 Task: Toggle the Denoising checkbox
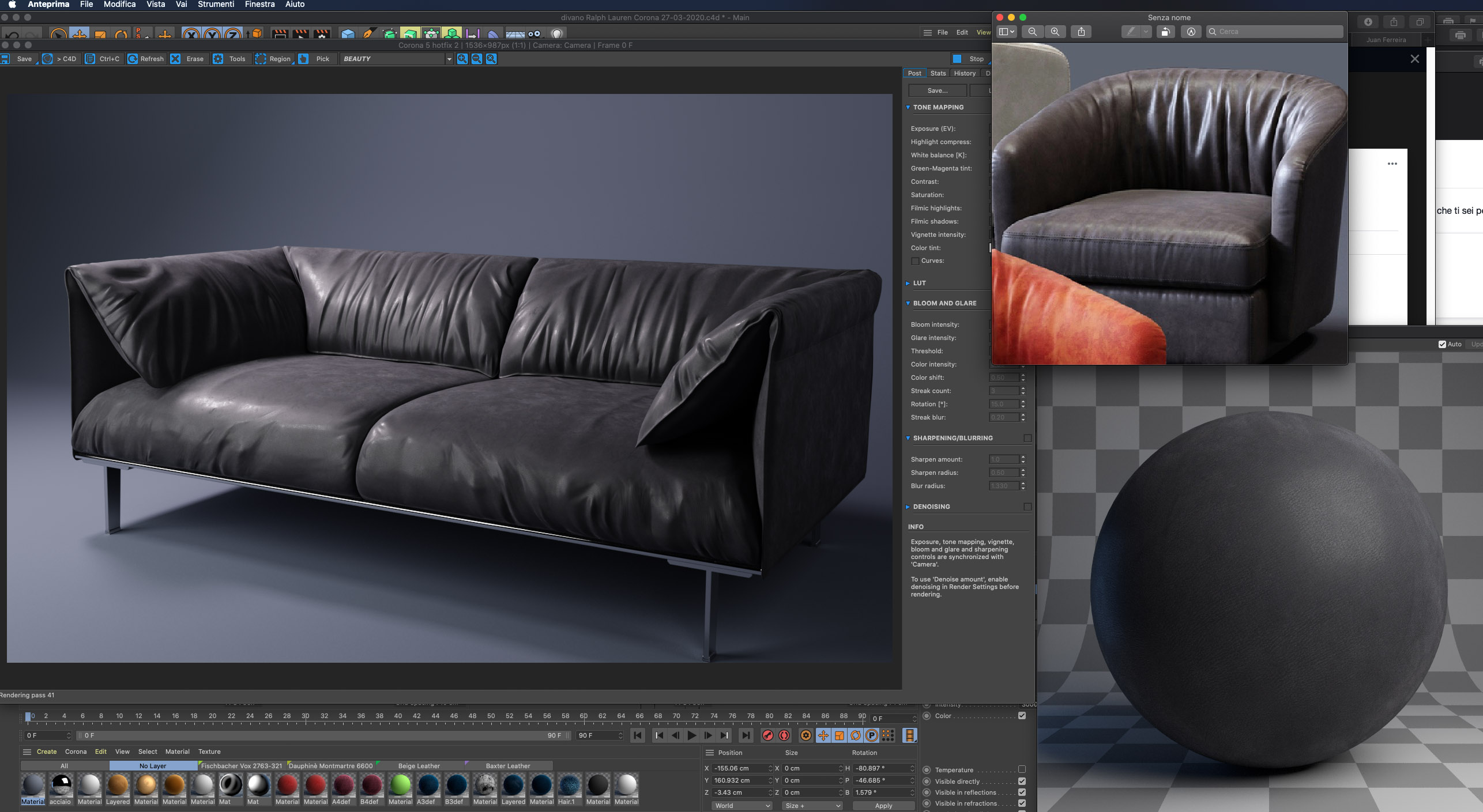[x=1027, y=507]
